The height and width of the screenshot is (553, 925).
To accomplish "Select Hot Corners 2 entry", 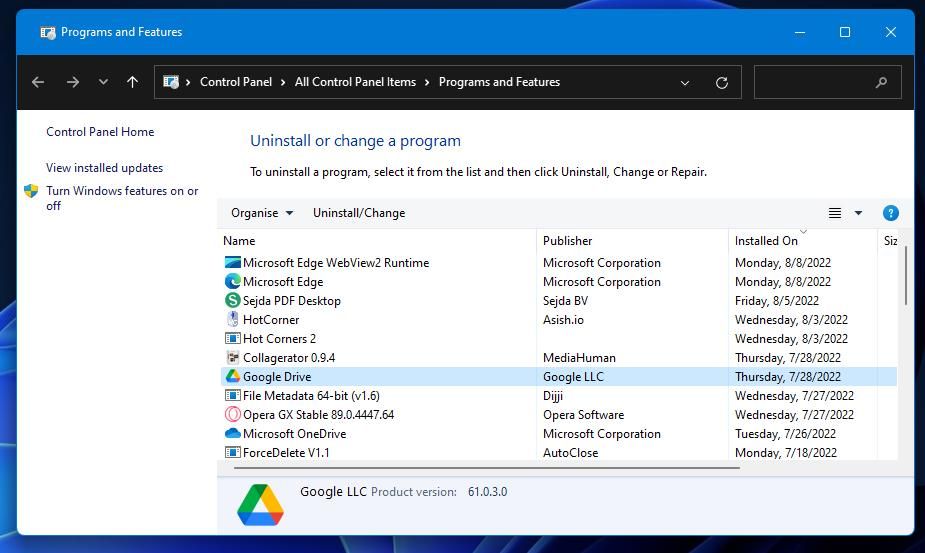I will point(279,339).
